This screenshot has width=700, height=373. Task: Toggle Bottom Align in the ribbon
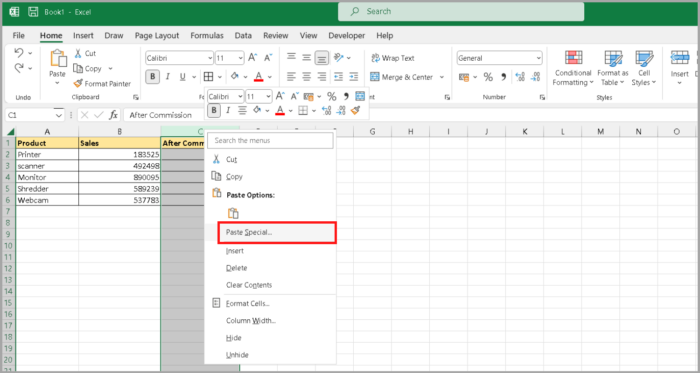(321, 58)
